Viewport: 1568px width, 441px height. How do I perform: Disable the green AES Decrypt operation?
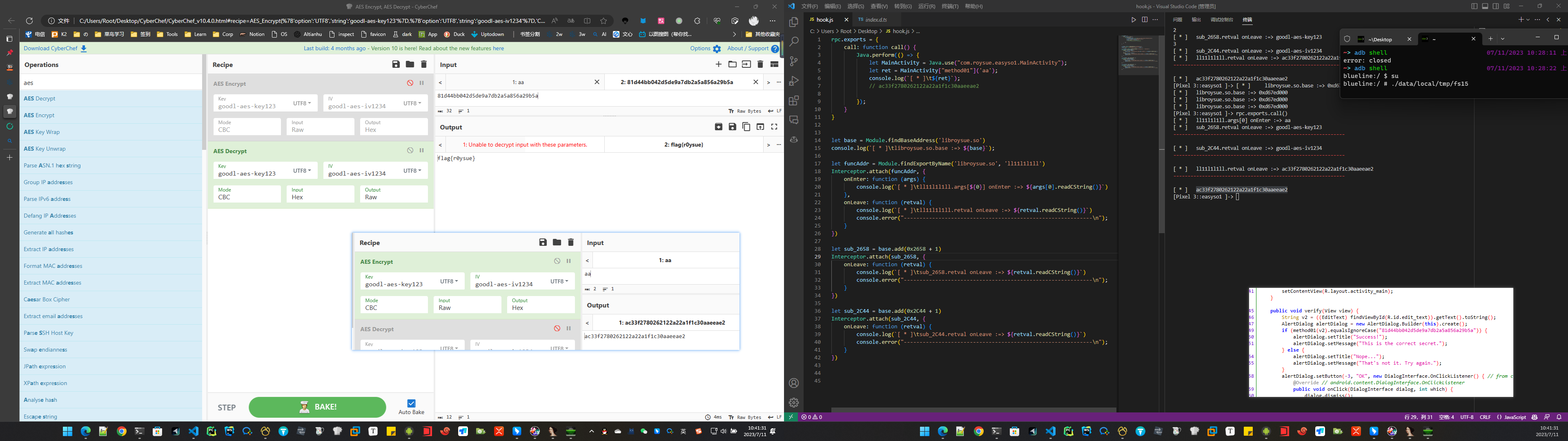[410, 150]
